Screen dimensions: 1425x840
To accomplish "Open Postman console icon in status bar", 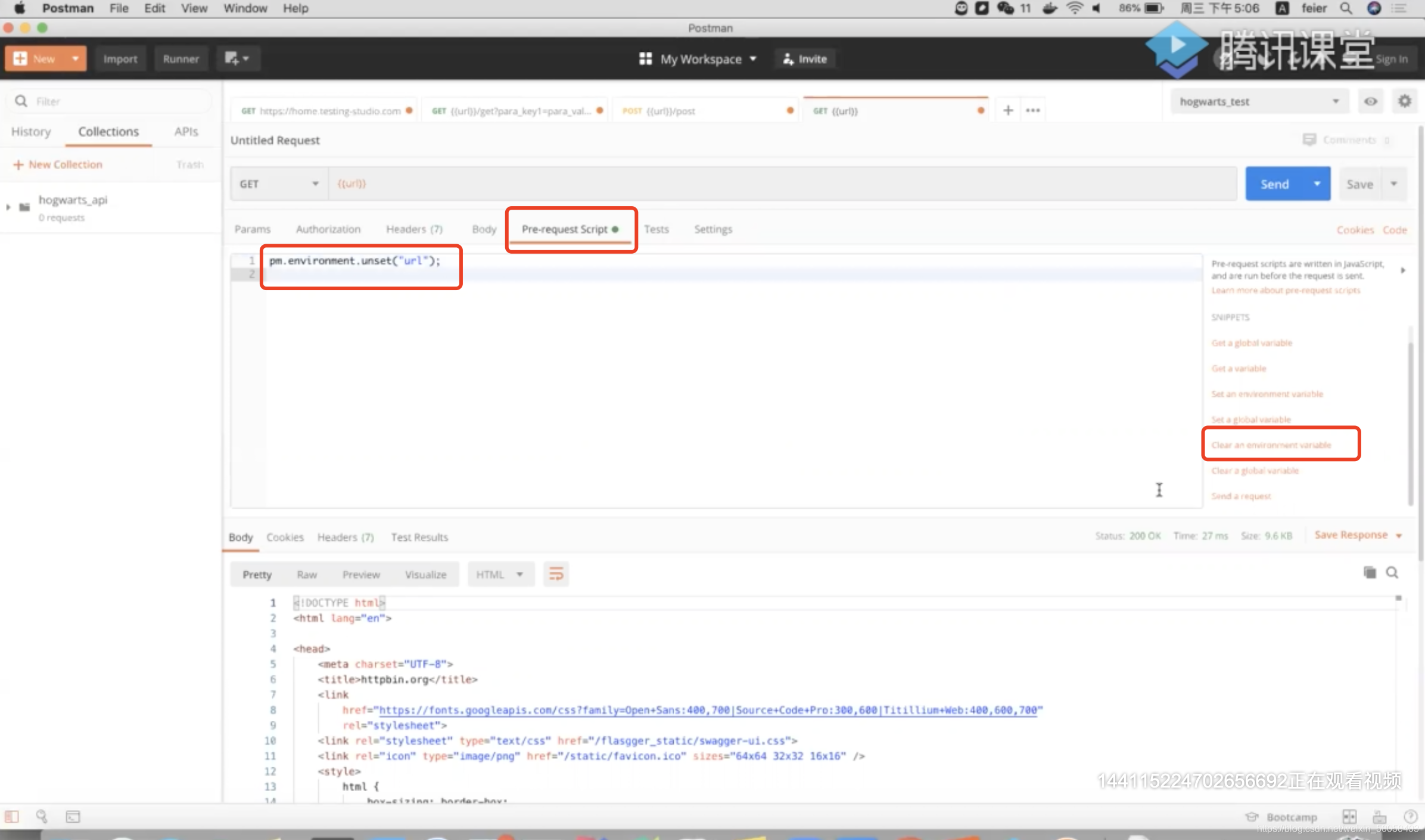I will coord(73,816).
